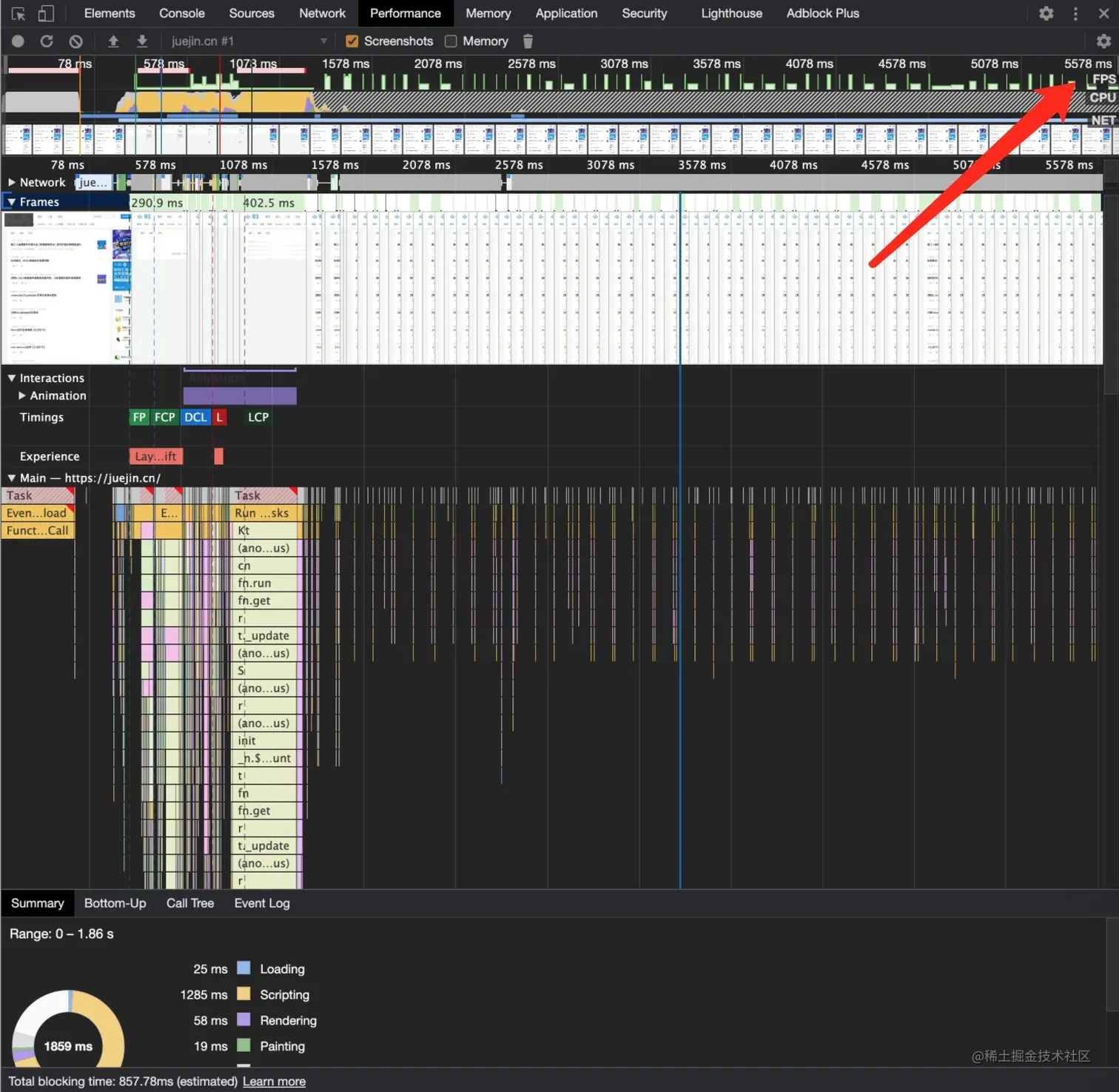Load a profile using the upload icon

113,41
